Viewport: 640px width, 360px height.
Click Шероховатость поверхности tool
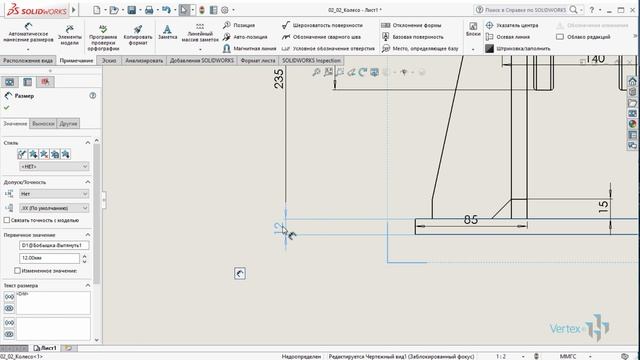coord(322,25)
